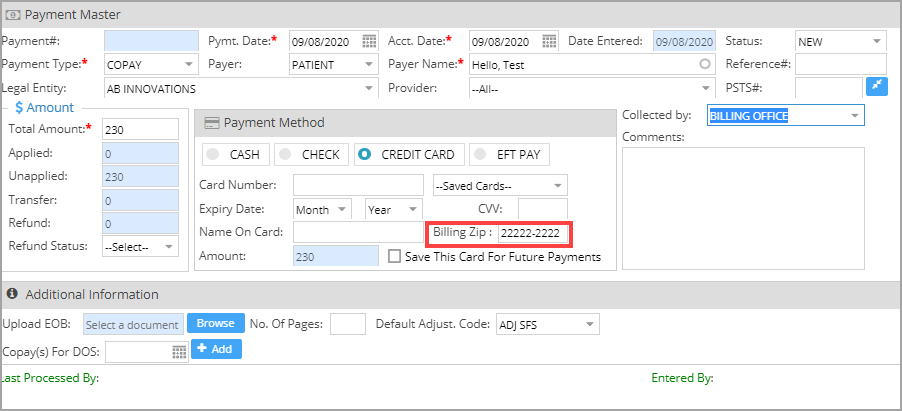Click the Name On Card field
The image size is (902, 411).
pyautogui.click(x=358, y=233)
